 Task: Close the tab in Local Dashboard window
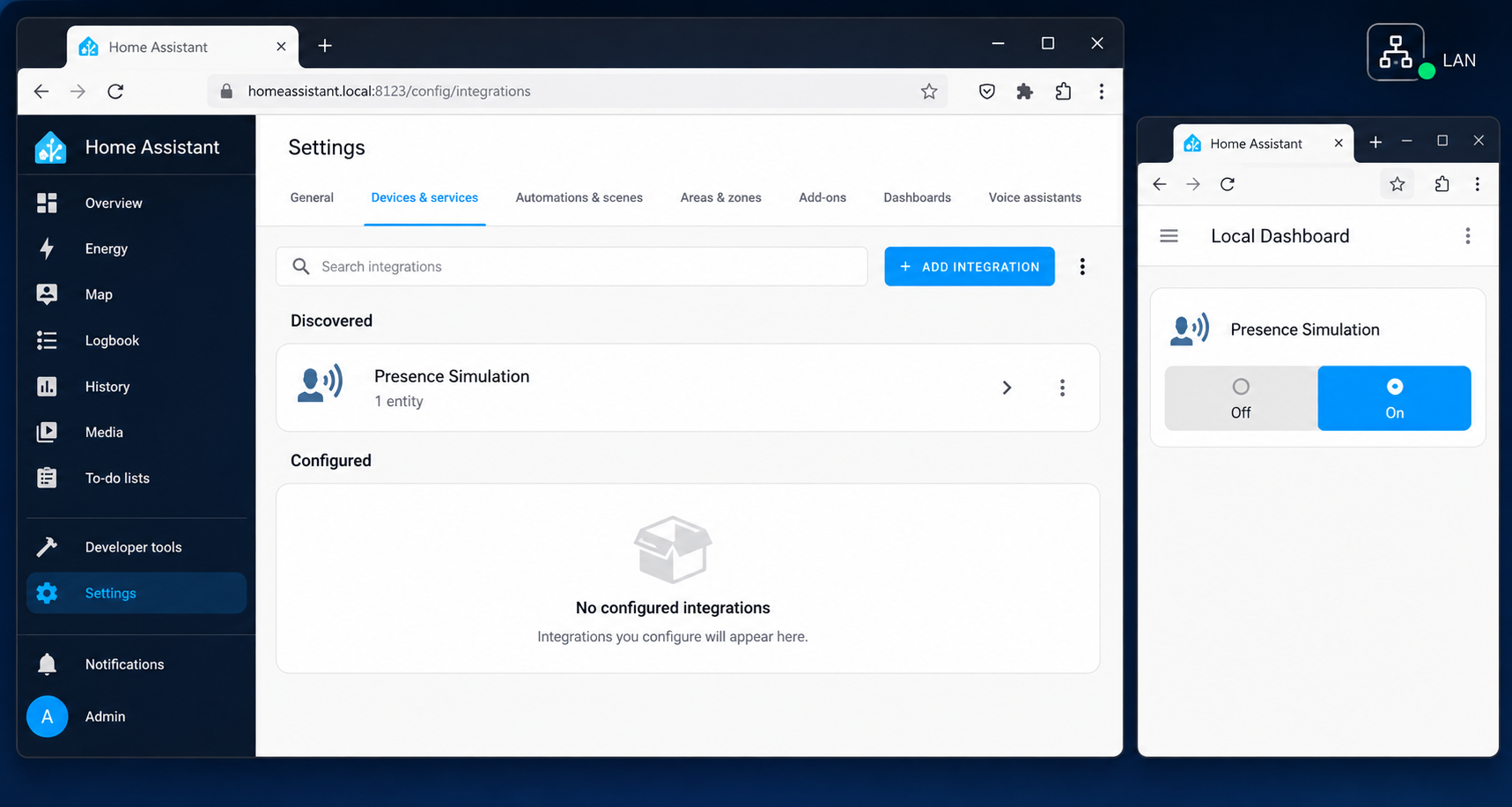(1339, 143)
